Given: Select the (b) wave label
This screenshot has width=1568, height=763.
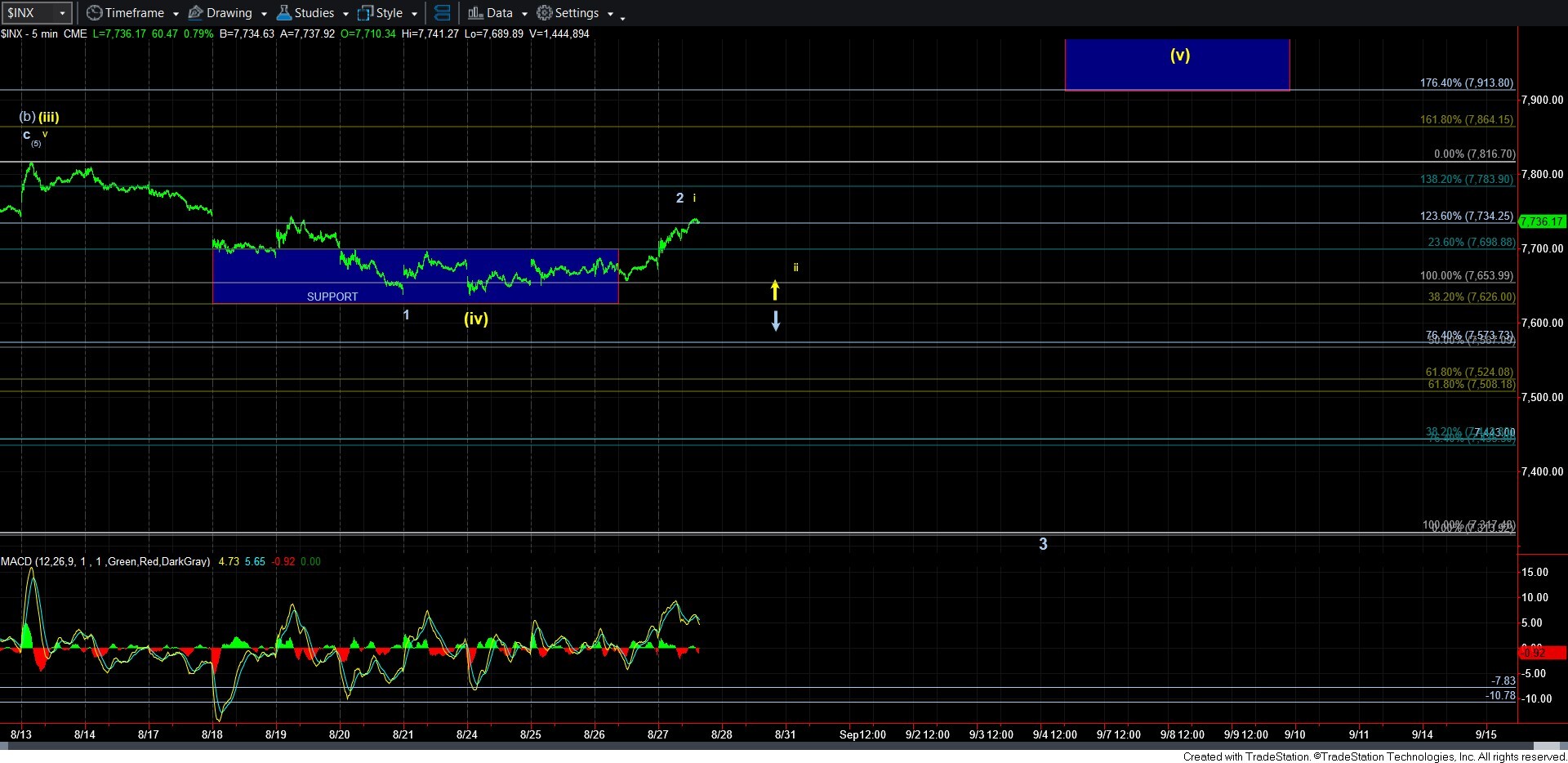Looking at the screenshot, I should (x=27, y=117).
